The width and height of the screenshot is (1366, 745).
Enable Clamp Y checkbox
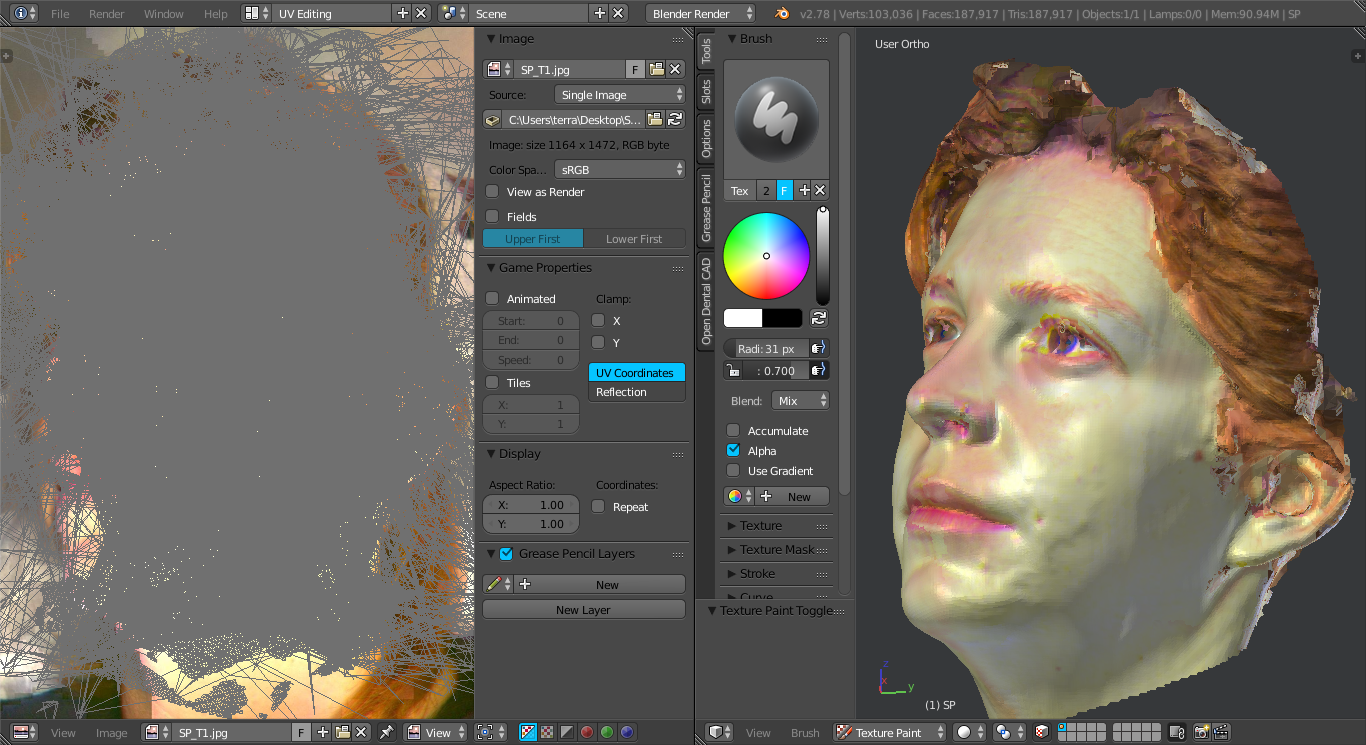point(598,342)
